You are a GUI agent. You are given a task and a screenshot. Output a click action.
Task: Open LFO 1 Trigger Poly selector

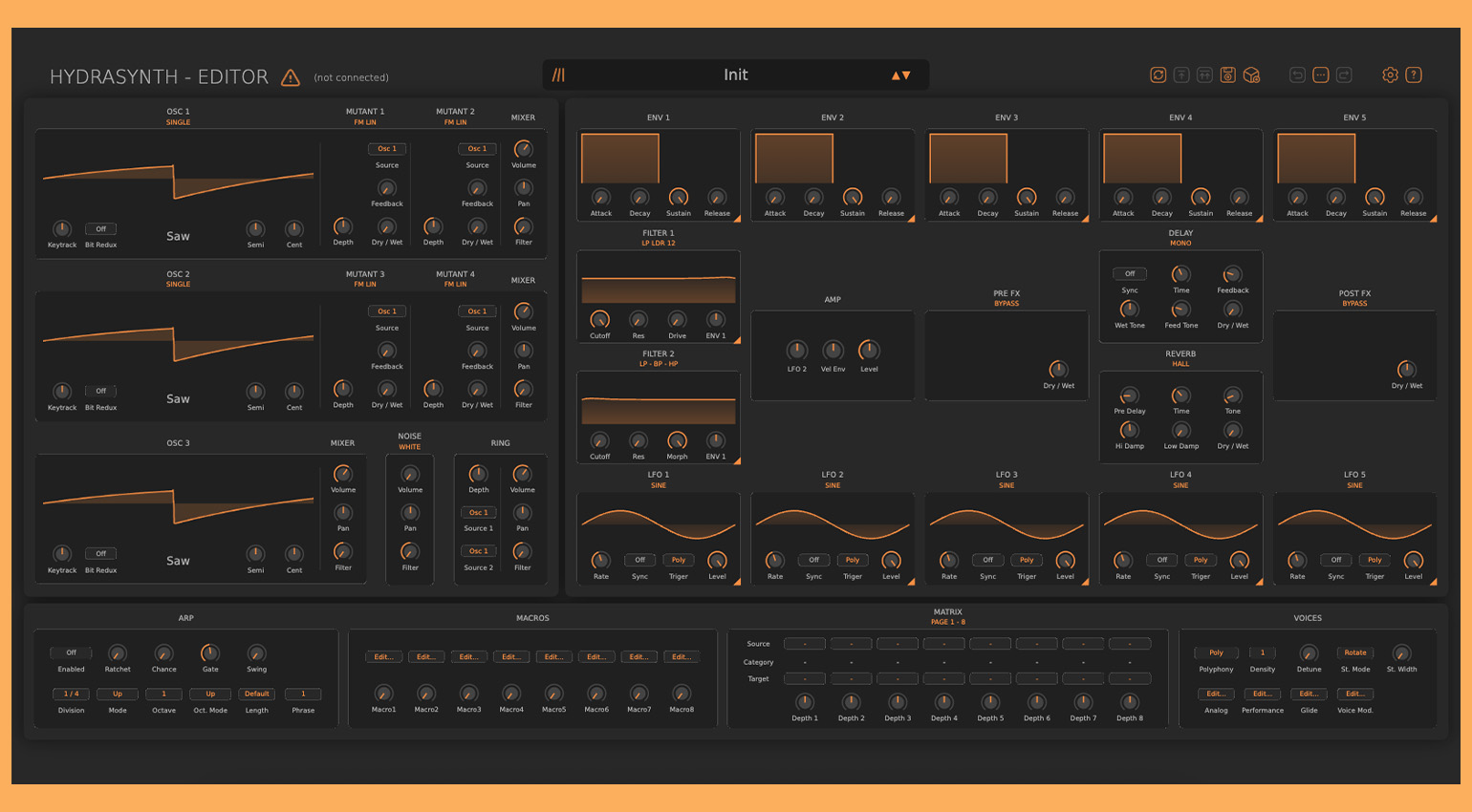pyautogui.click(x=678, y=560)
